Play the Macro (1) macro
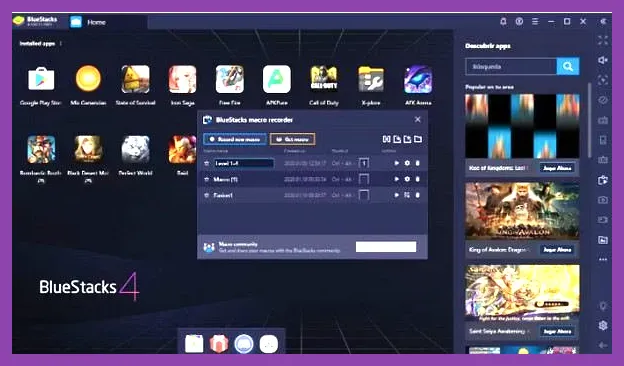 [396, 179]
